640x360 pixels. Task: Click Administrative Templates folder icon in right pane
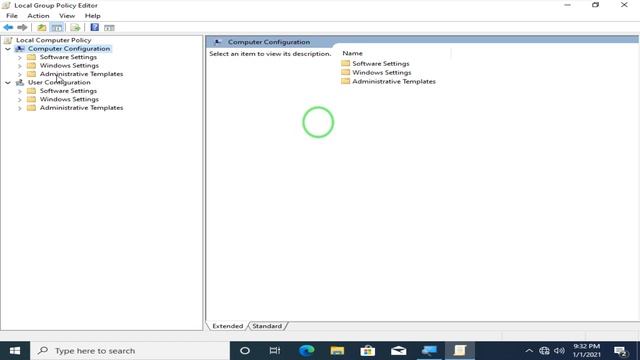346,81
